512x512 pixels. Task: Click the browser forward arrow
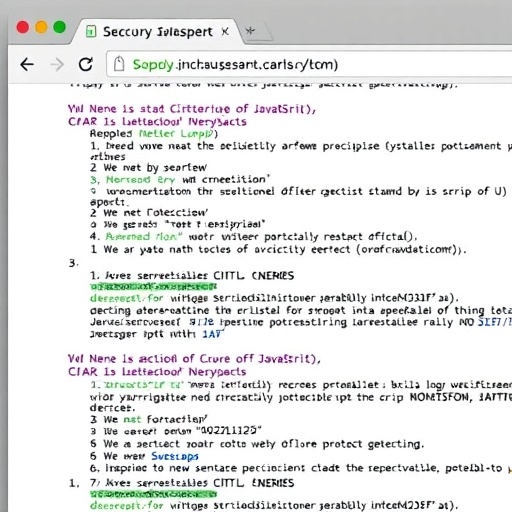coord(57,64)
